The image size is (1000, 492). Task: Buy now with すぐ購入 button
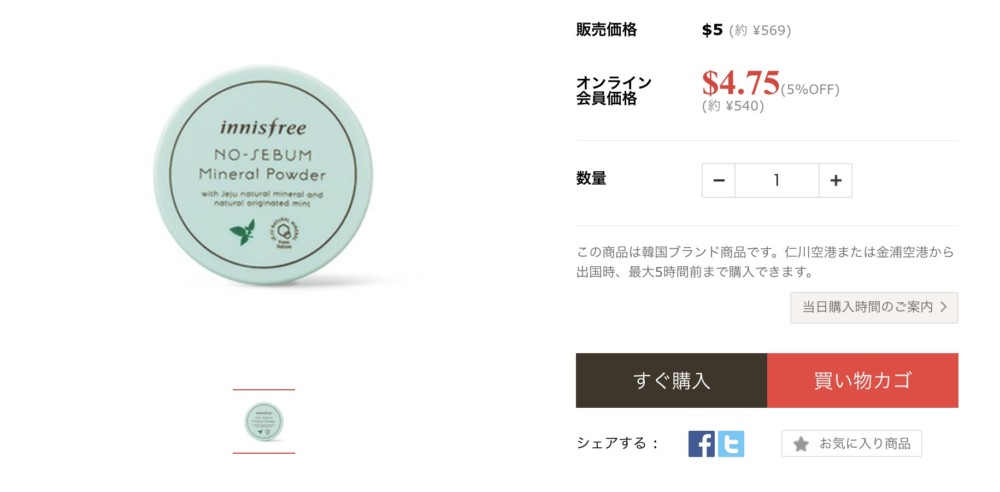click(671, 380)
